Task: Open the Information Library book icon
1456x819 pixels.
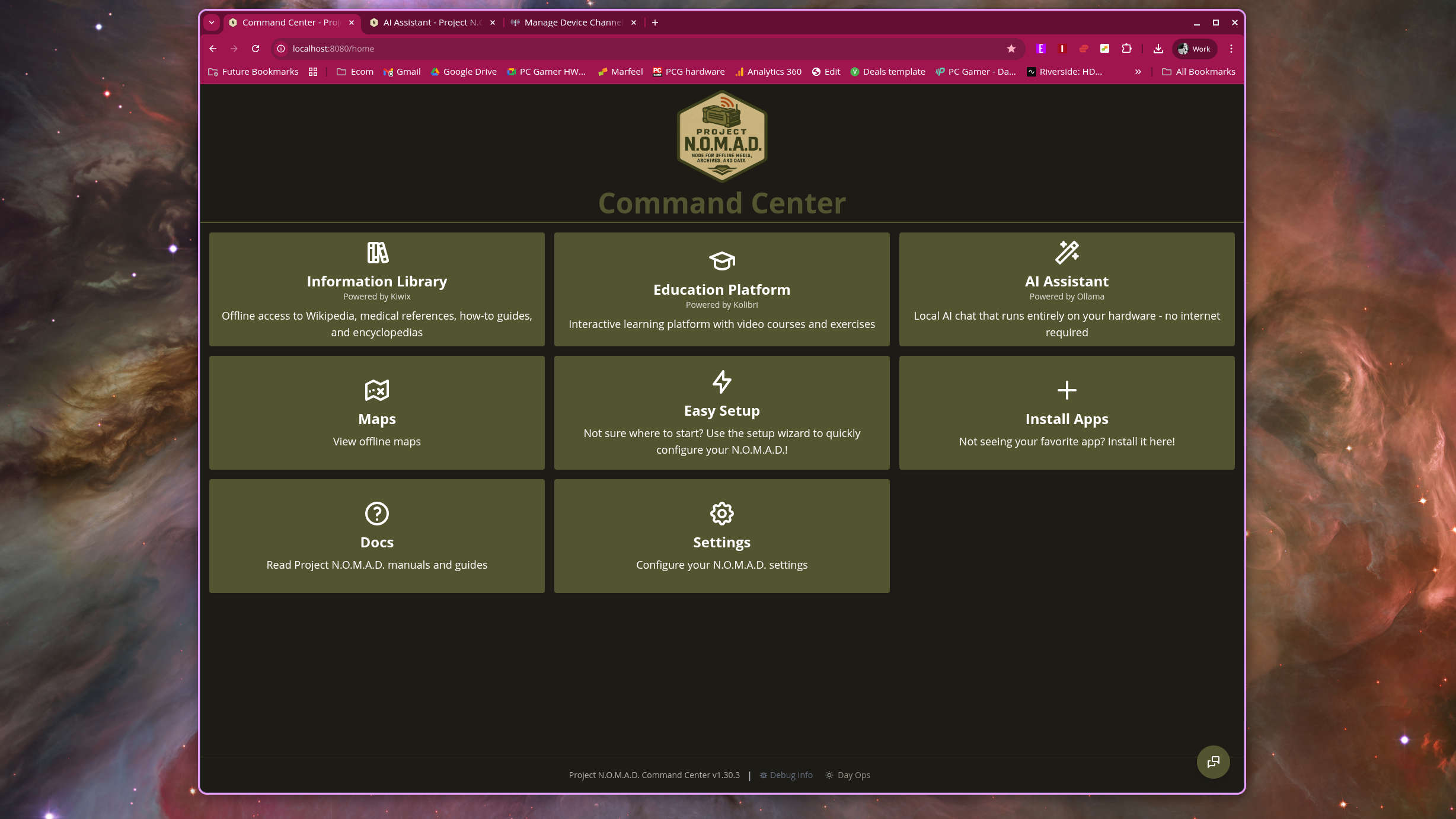Action: pos(376,253)
